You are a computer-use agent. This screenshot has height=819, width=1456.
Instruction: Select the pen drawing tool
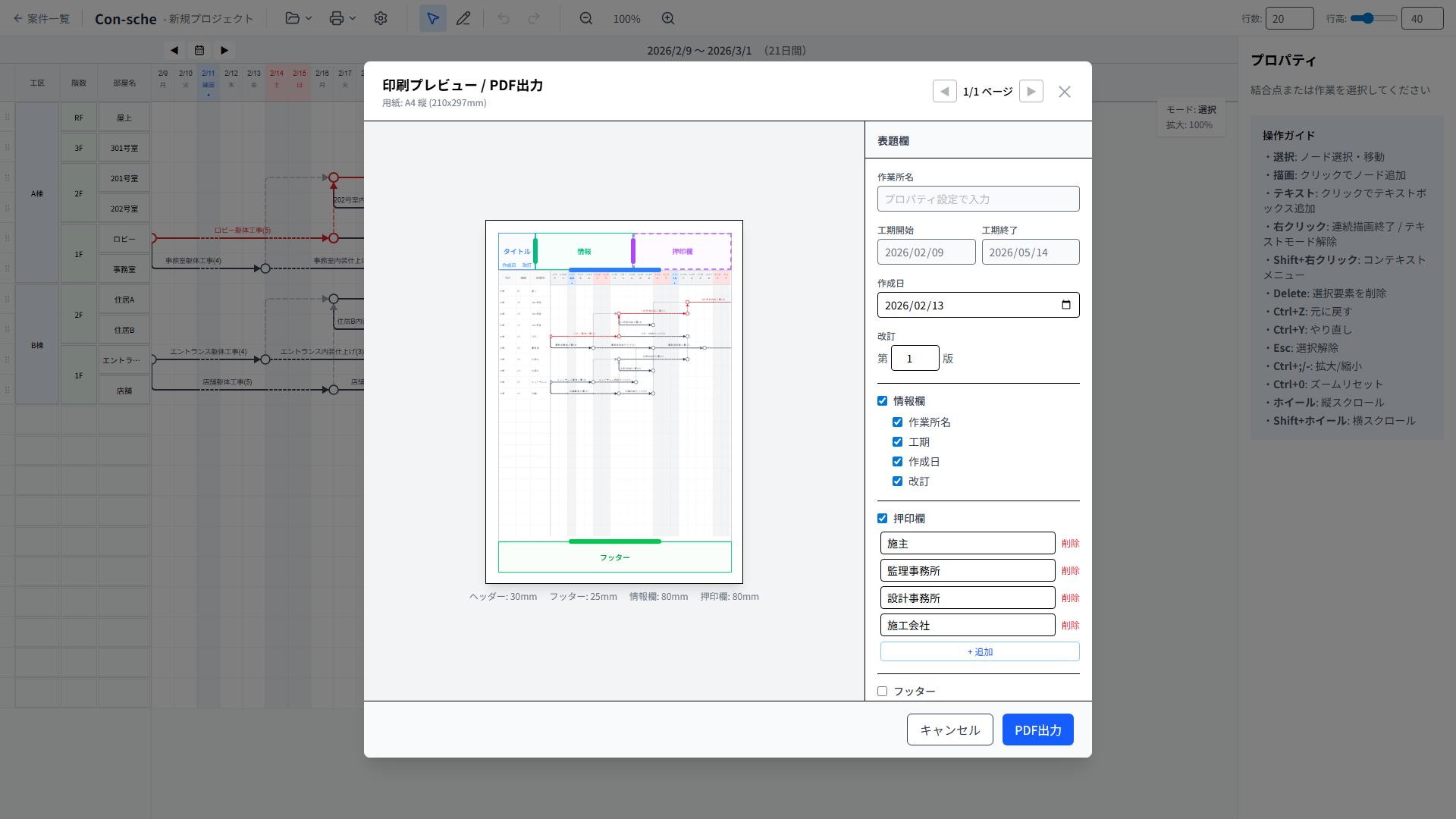(x=463, y=18)
